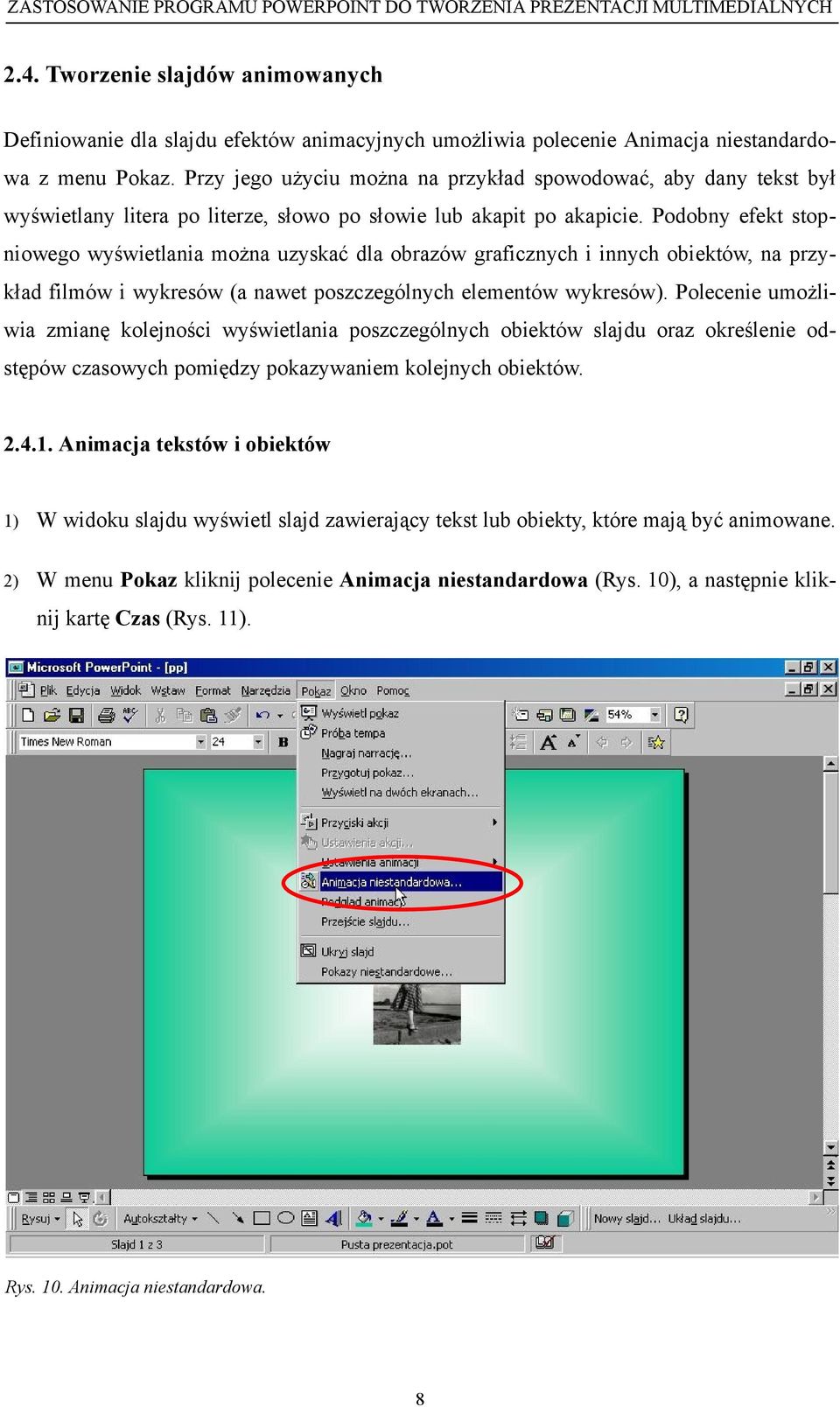
Task: Insert WordArt using the slanted A icon
Action: 333,1218
